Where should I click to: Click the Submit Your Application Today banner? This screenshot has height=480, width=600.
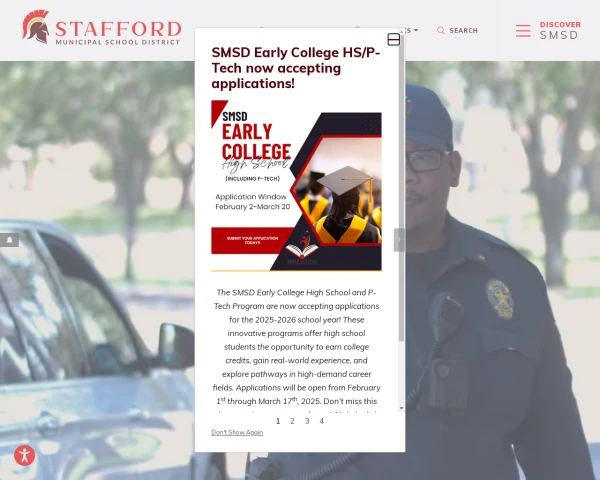[253, 240]
